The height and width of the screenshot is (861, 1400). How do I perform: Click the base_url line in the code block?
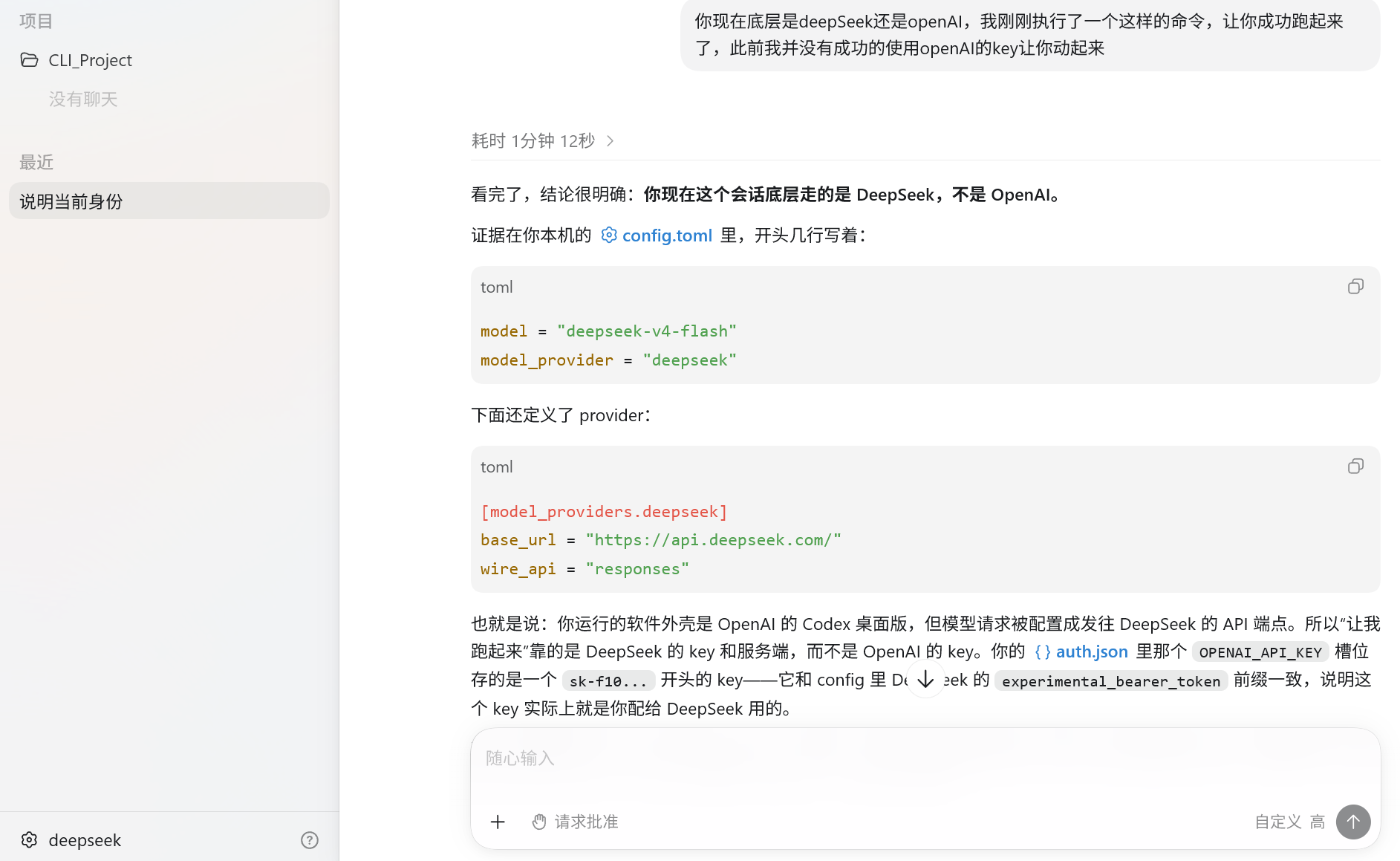coord(661,540)
